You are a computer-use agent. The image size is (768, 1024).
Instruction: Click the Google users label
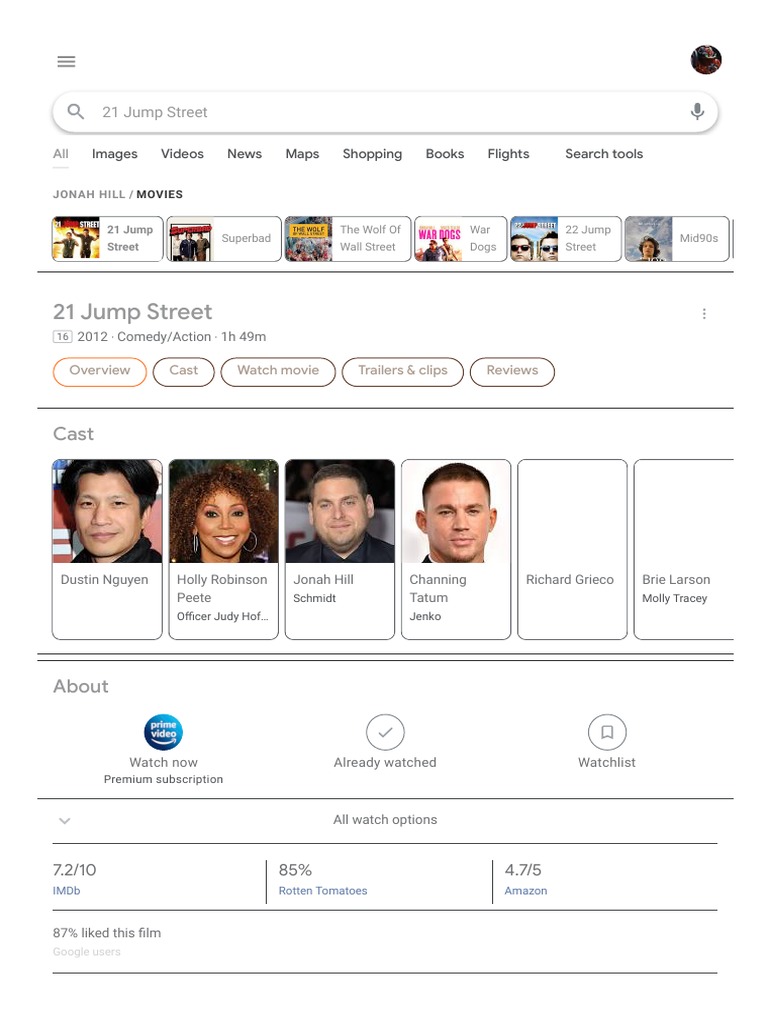[x=87, y=952]
